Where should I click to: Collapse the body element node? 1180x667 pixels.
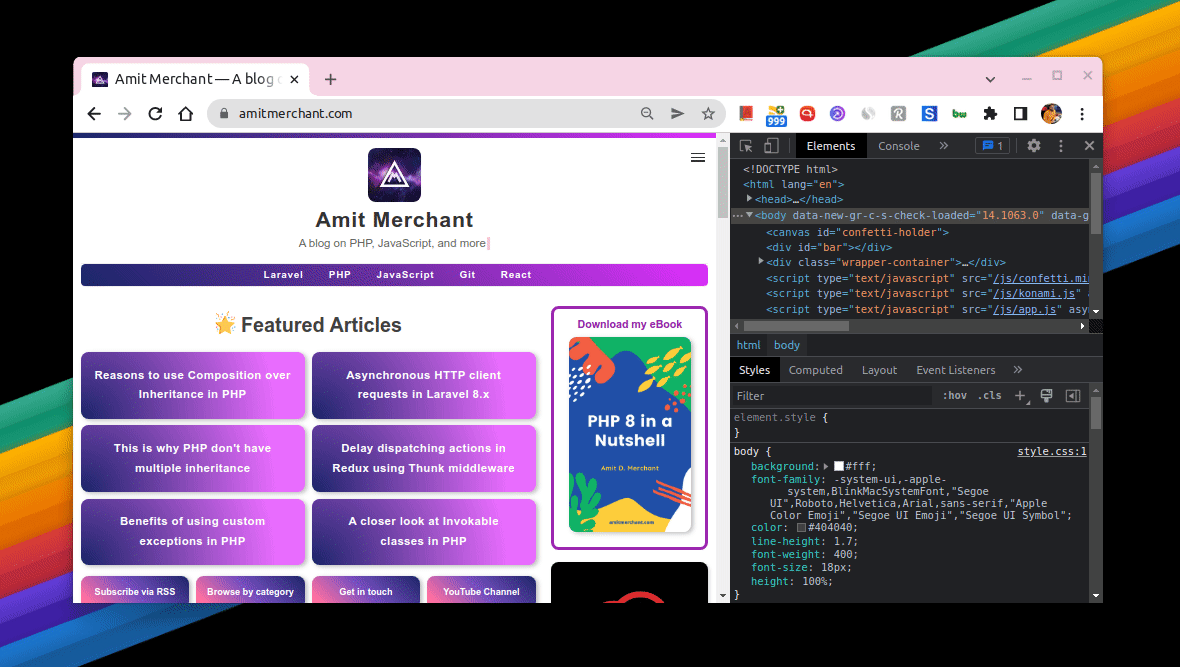tap(750, 215)
